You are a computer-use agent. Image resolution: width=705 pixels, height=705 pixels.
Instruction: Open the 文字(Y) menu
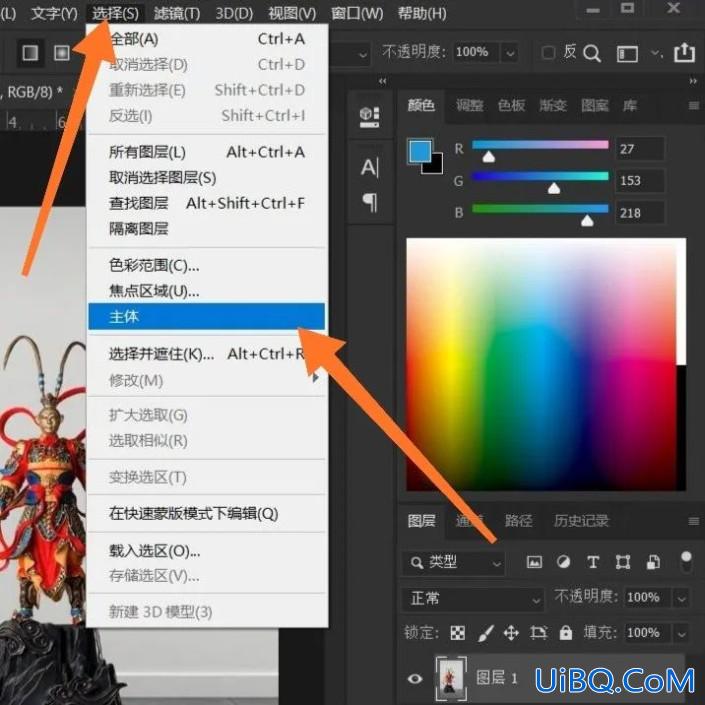click(x=54, y=13)
